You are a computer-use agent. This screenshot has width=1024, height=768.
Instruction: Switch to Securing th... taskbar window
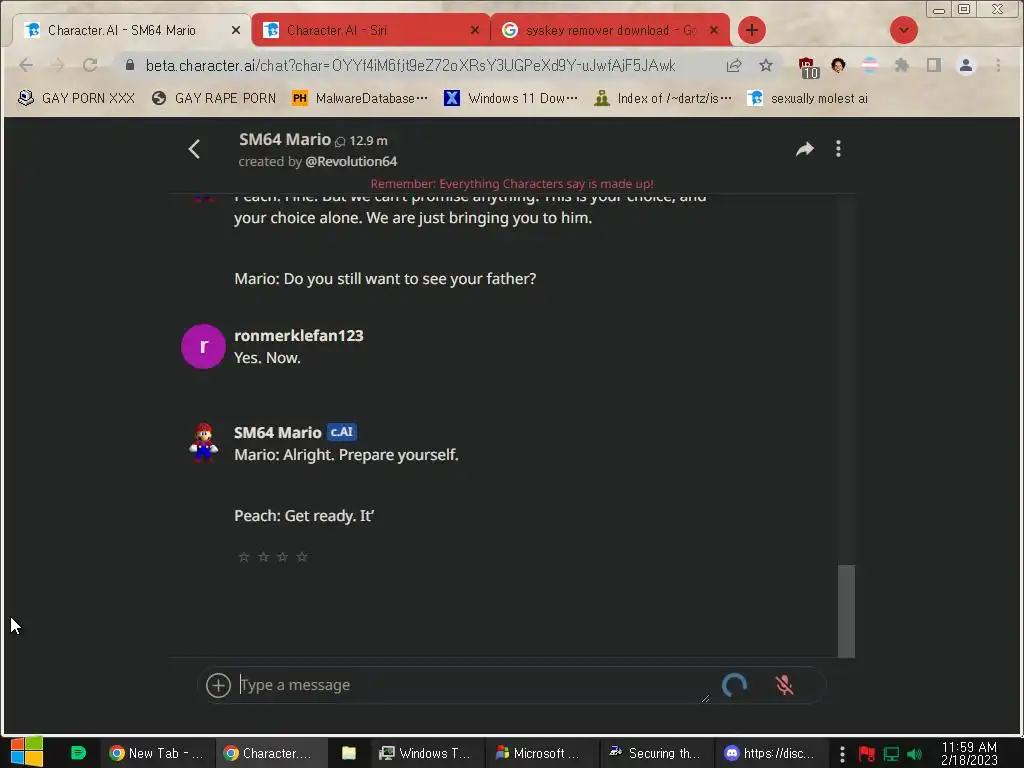click(x=654, y=753)
